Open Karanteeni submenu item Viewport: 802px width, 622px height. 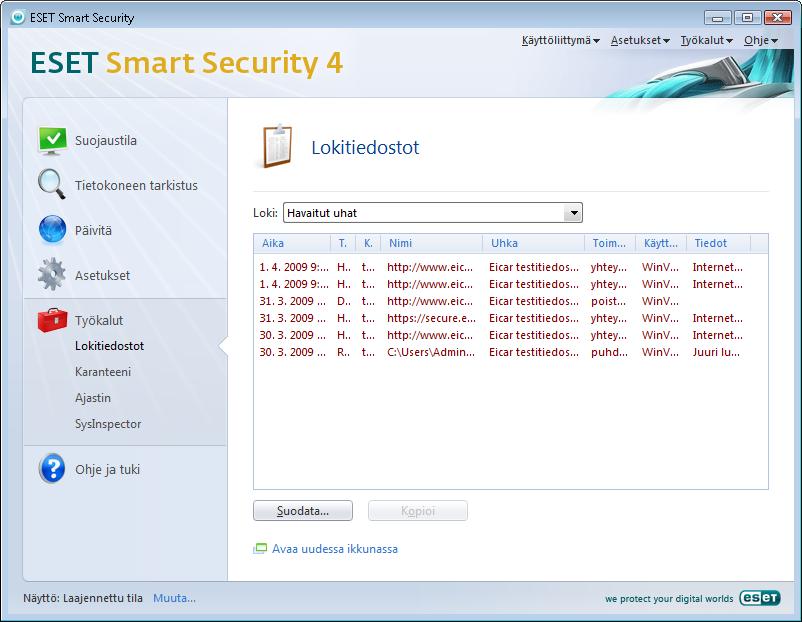click(x=103, y=372)
